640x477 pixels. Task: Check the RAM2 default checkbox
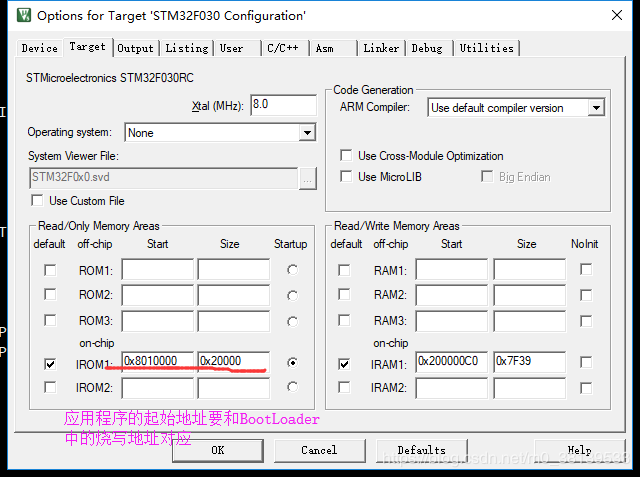click(344, 295)
